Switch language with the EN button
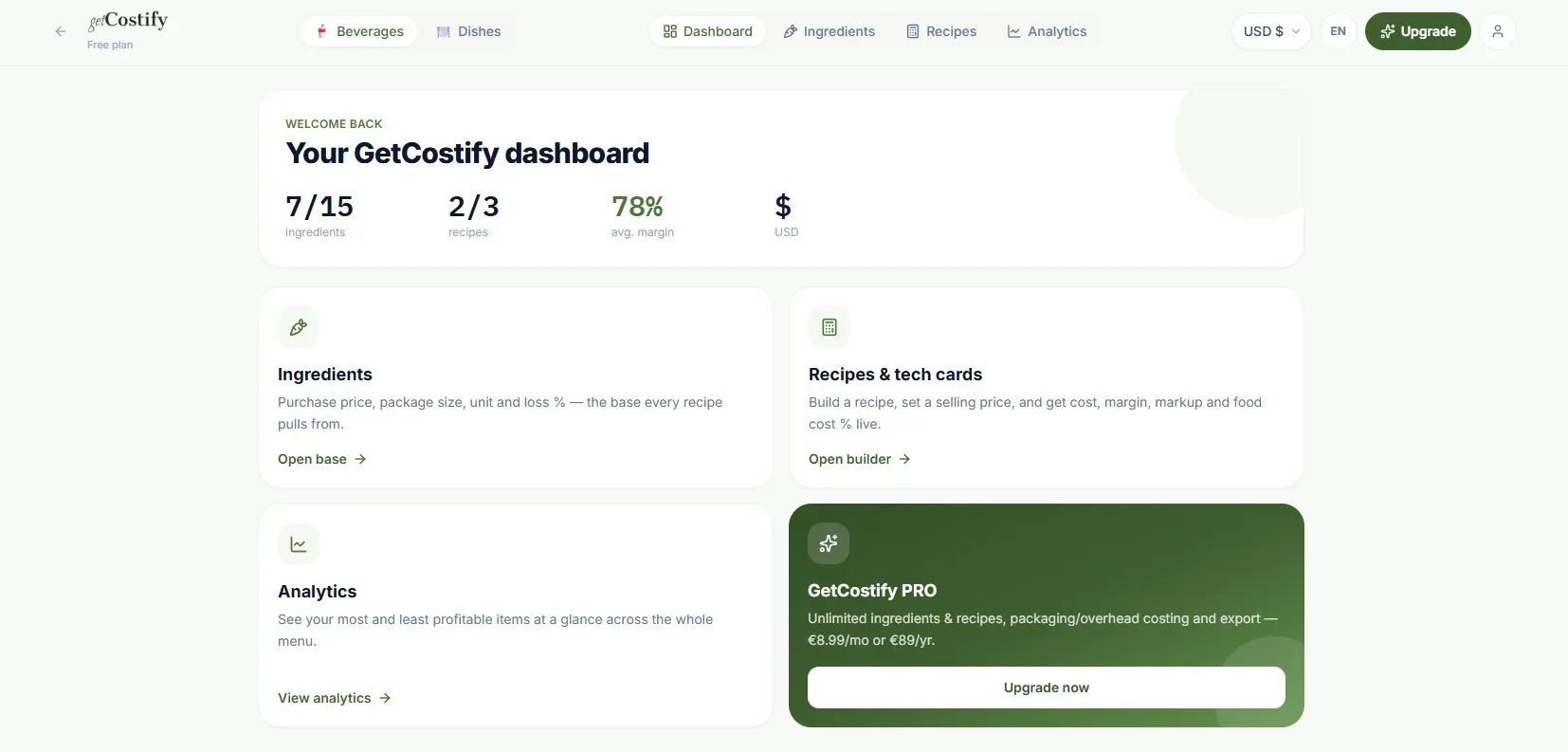Screen dimensions: 1568x752 [1338, 31]
